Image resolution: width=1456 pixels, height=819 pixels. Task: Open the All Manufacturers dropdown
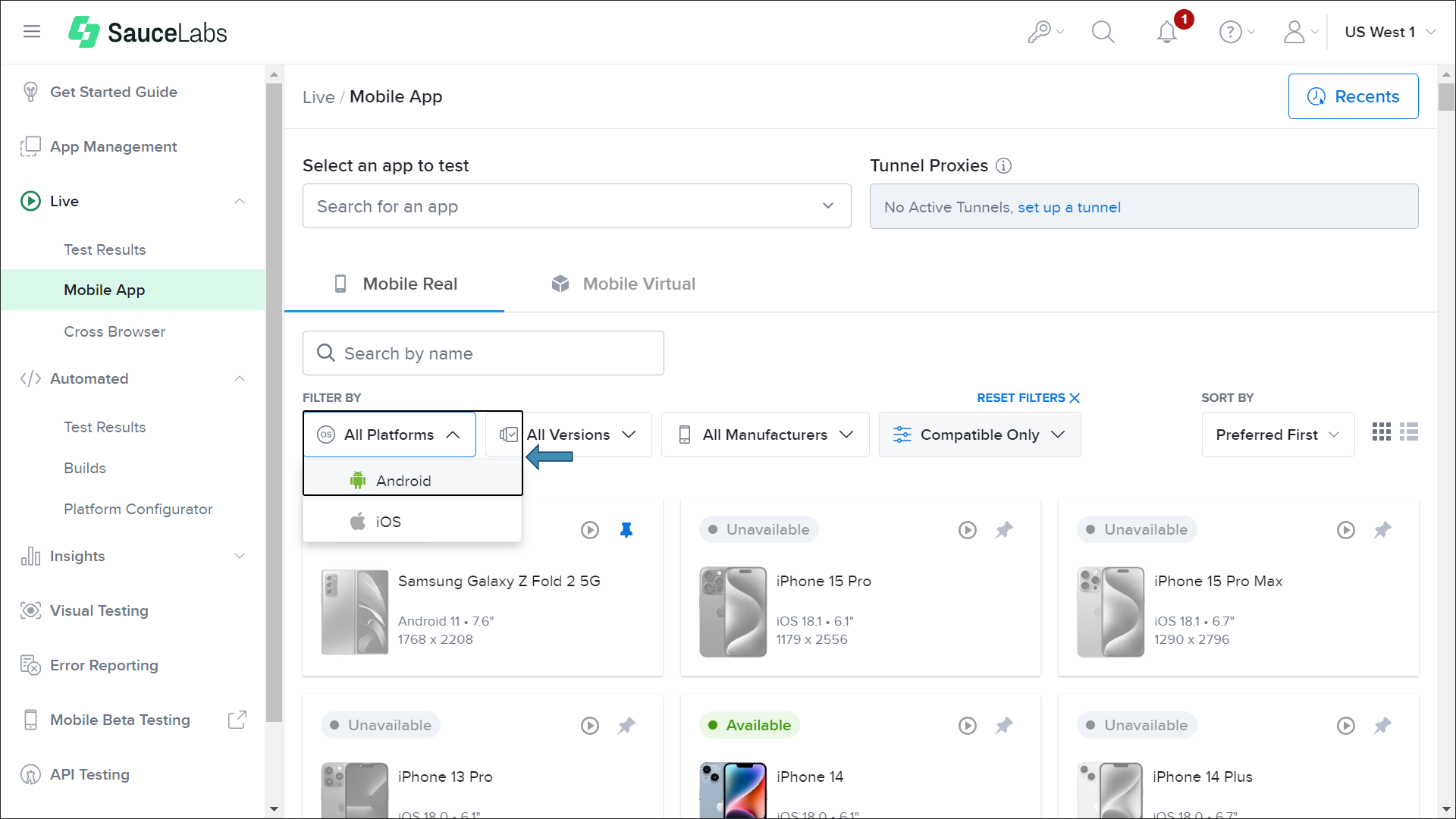(765, 435)
